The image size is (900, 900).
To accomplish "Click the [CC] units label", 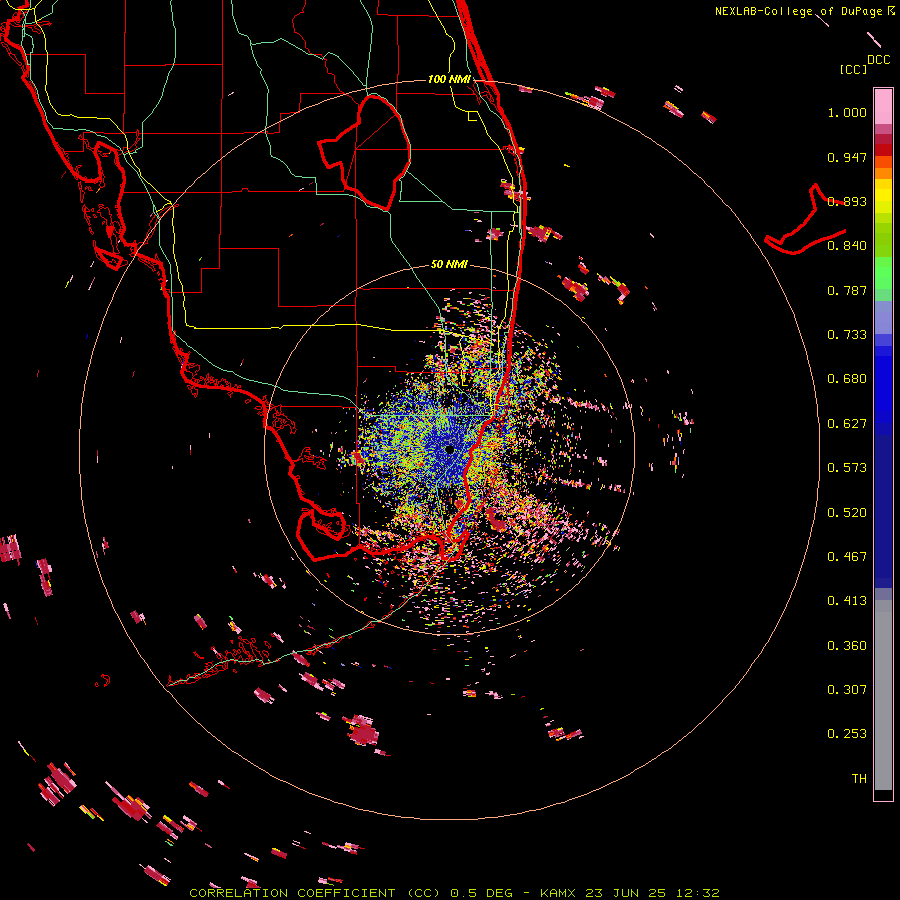I will [x=853, y=69].
